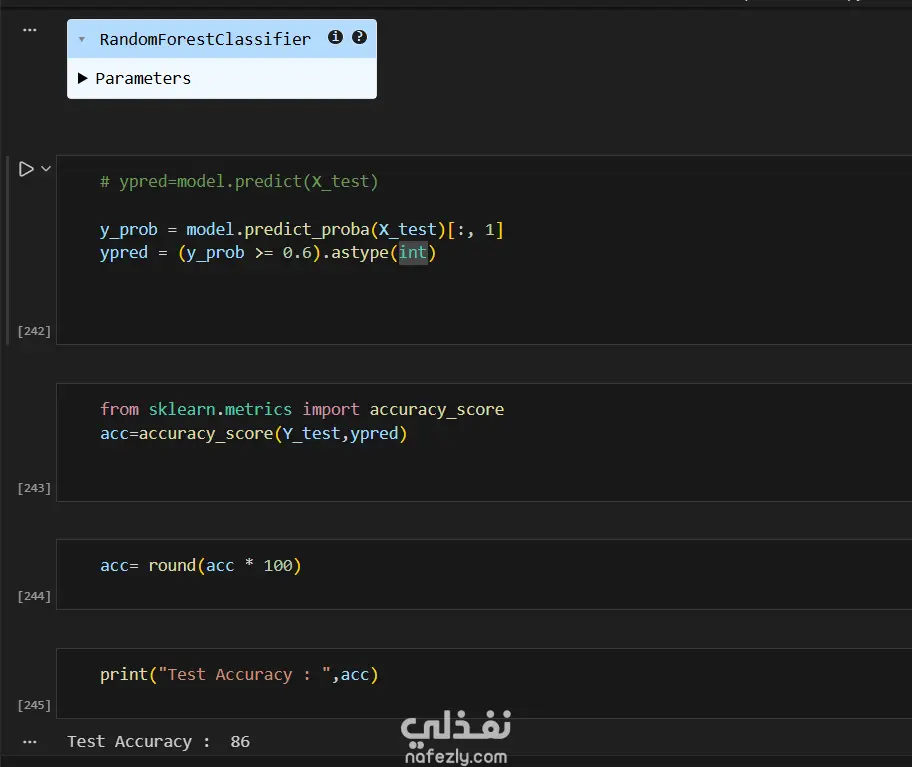Open RandomForestClassifier question-mark documentation icon
Image resolution: width=912 pixels, height=767 pixels.
[x=359, y=38]
